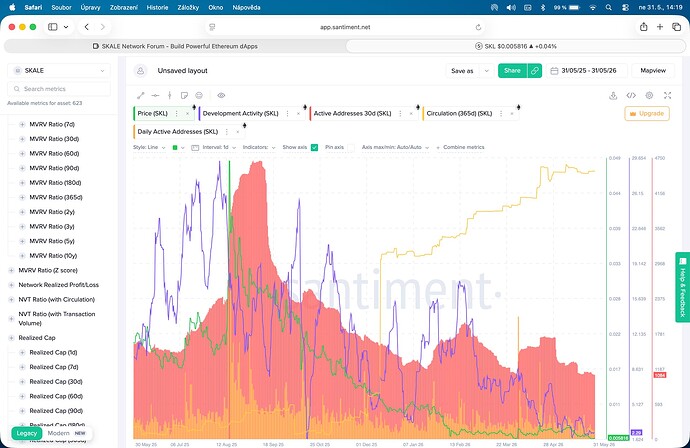Open Circulation (365d) options menu
The image size is (690, 448).
pos(501,114)
